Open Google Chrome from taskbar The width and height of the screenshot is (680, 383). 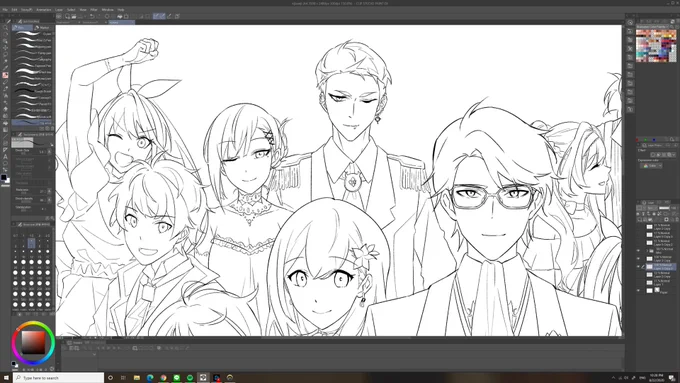click(163, 377)
